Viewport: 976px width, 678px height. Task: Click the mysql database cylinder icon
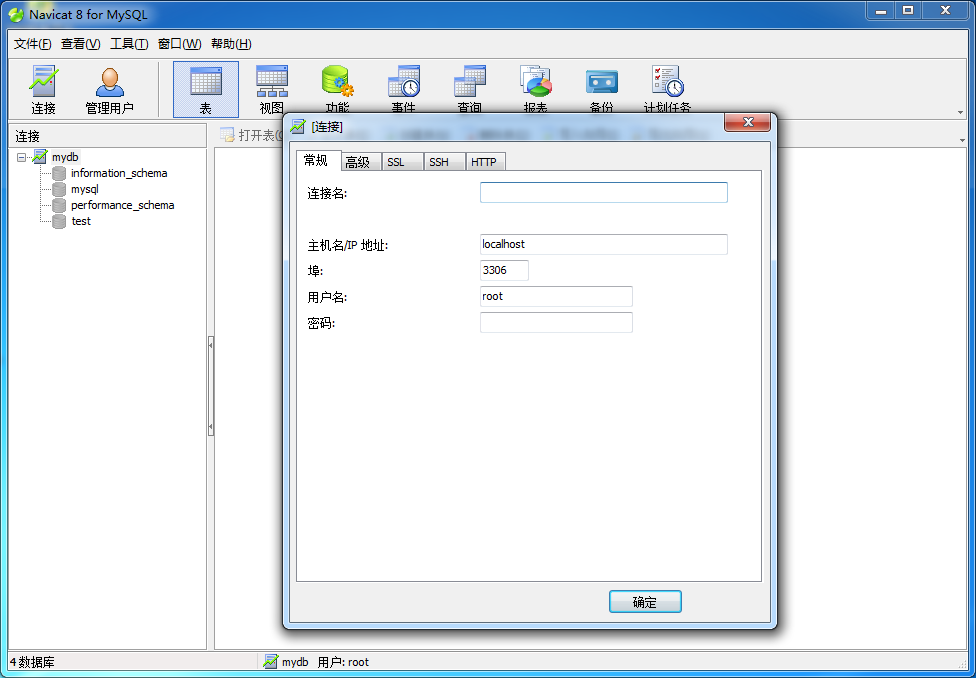point(59,189)
